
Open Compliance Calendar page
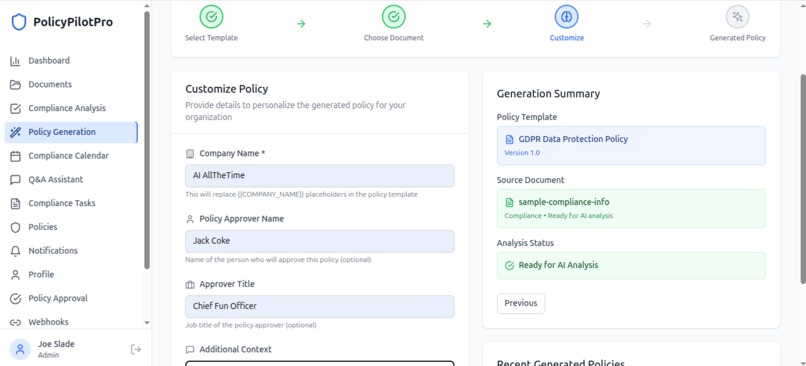[71, 156]
